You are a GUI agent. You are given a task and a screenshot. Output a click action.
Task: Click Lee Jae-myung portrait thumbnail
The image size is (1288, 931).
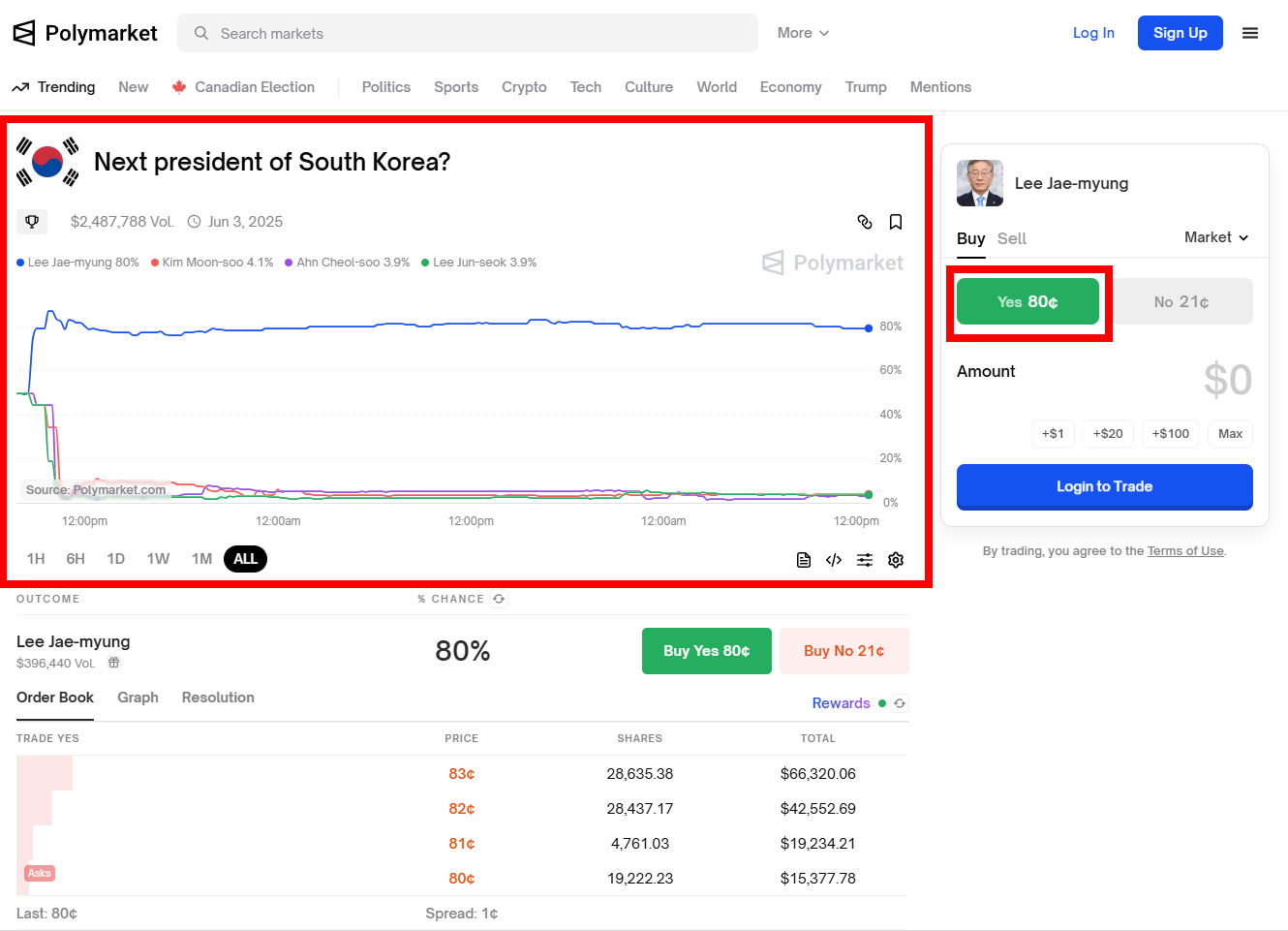click(x=980, y=183)
